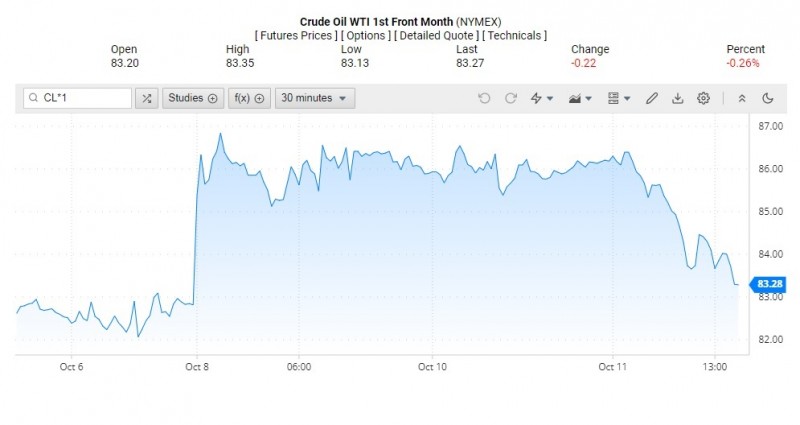Click the redo arrow icon

click(511, 98)
